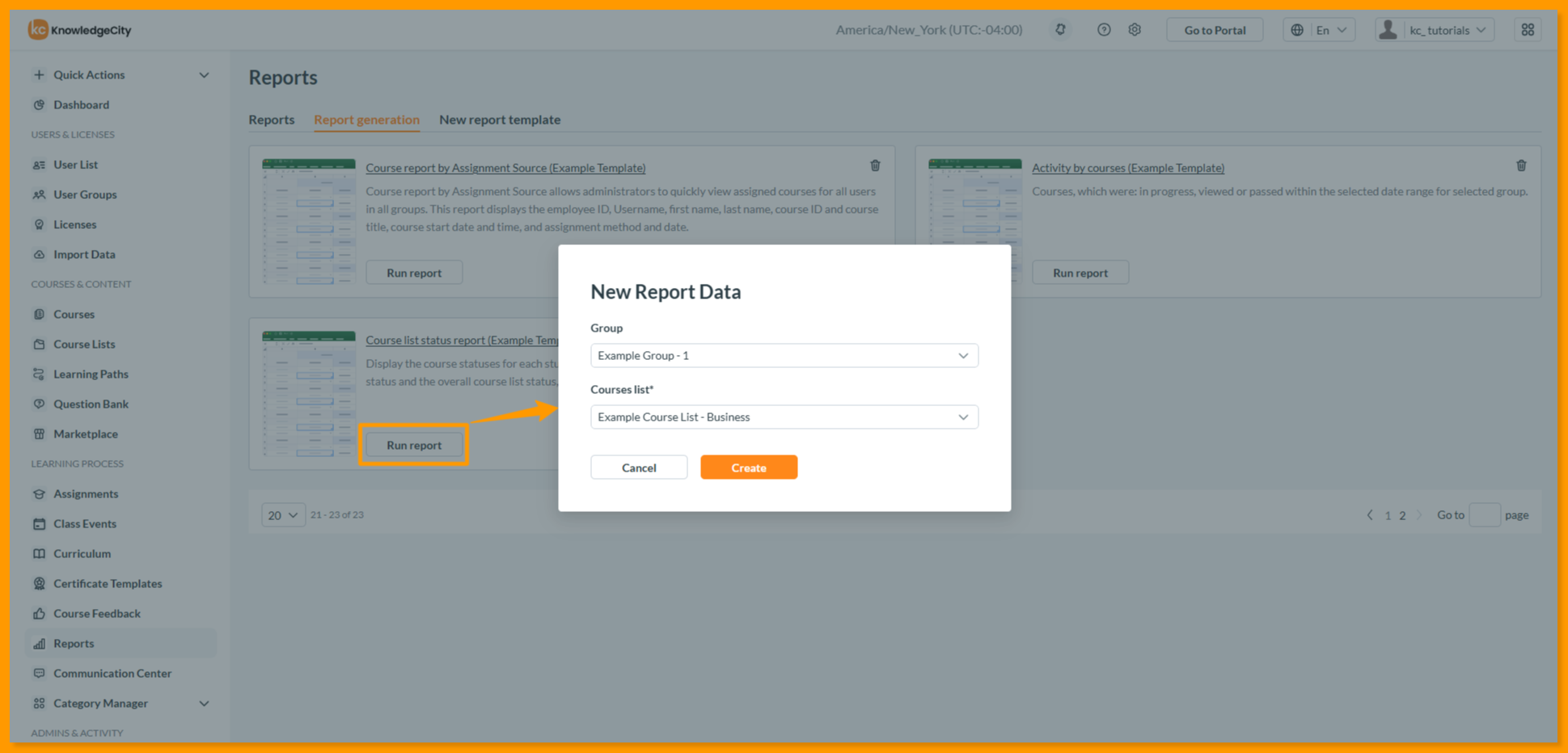Click the Course report by Assignment Source thumbnail
Screen dimensions: 1568x753
click(x=309, y=222)
